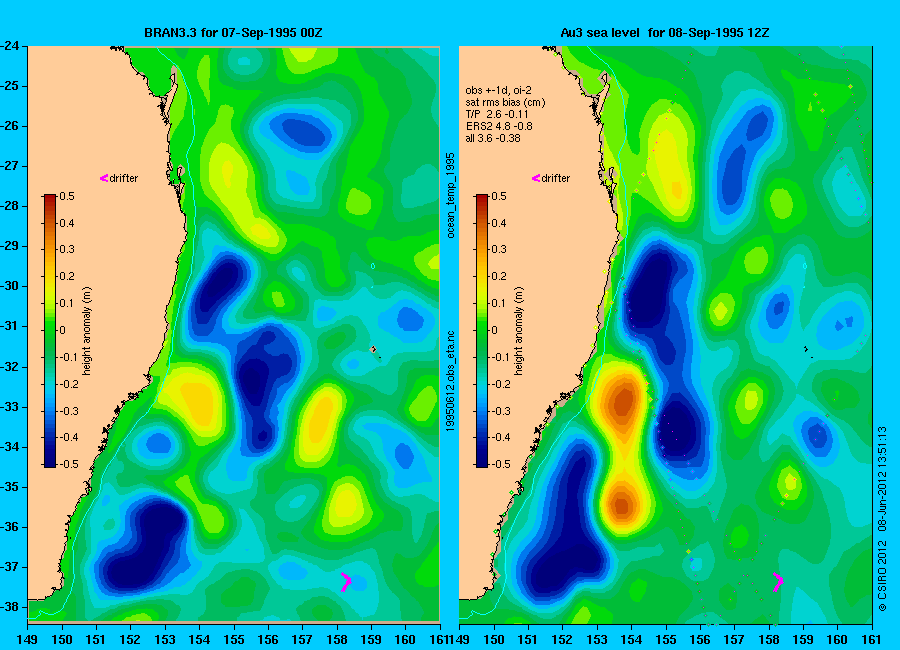The height and width of the screenshot is (650, 900).
Task: Click dark red top of left color bar
Action: [x=50, y=198]
